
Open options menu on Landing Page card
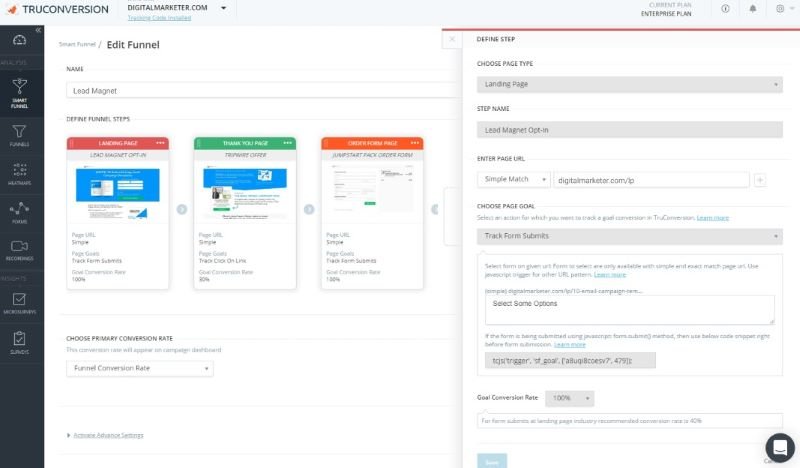coord(160,143)
